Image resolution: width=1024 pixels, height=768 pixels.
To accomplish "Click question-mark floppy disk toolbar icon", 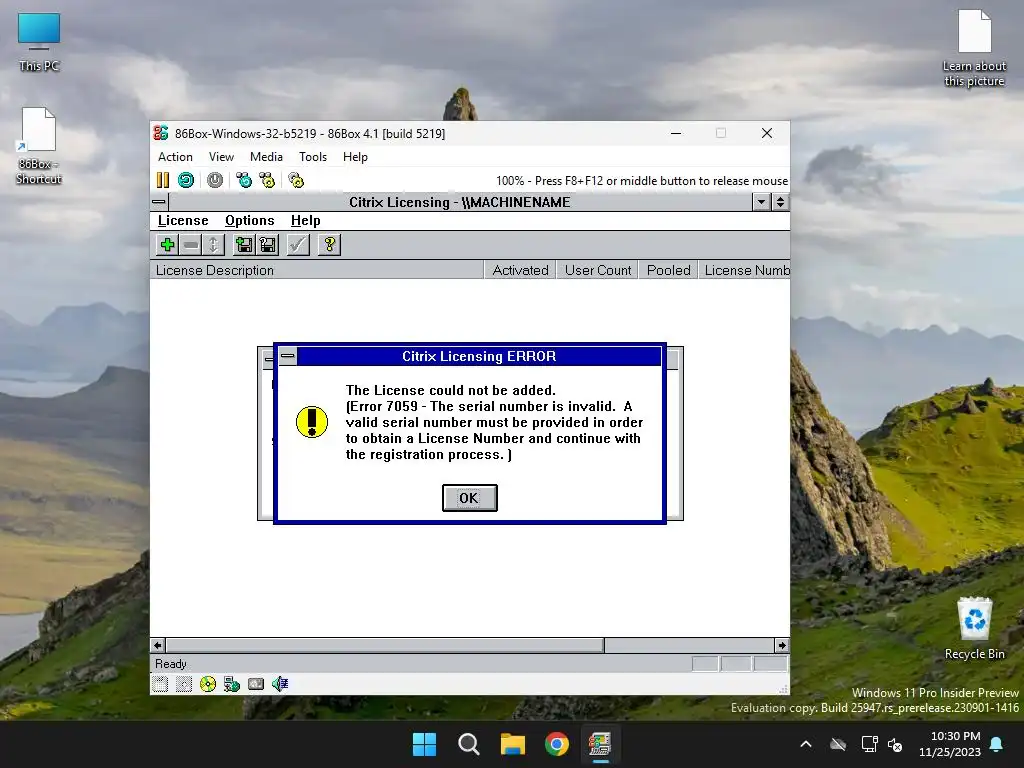I will pos(268,245).
